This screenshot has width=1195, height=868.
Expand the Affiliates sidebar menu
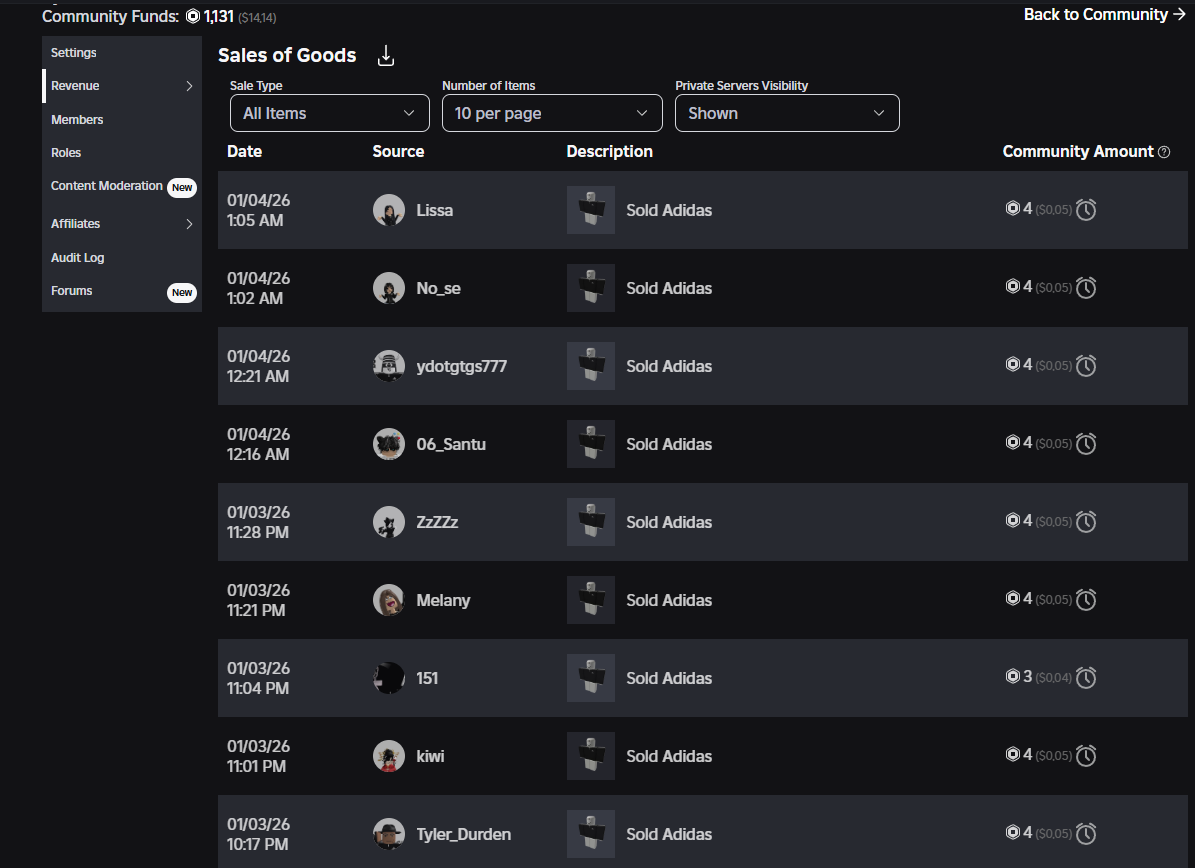122,223
